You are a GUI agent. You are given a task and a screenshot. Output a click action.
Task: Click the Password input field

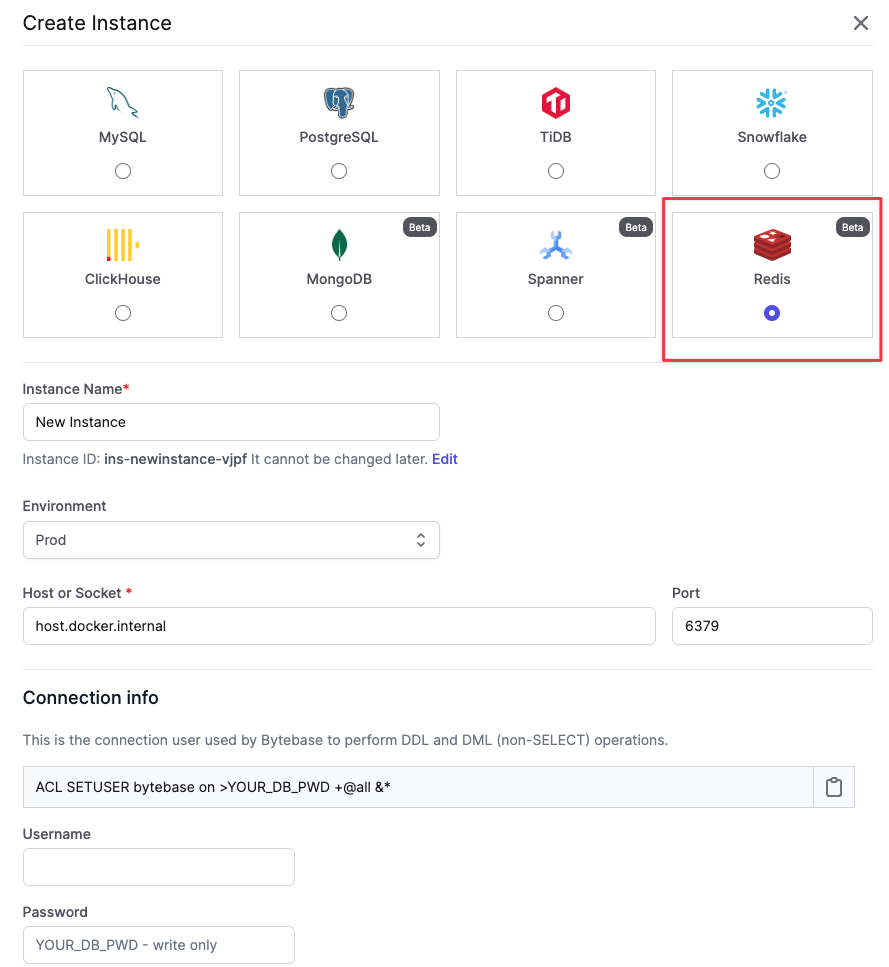click(159, 945)
